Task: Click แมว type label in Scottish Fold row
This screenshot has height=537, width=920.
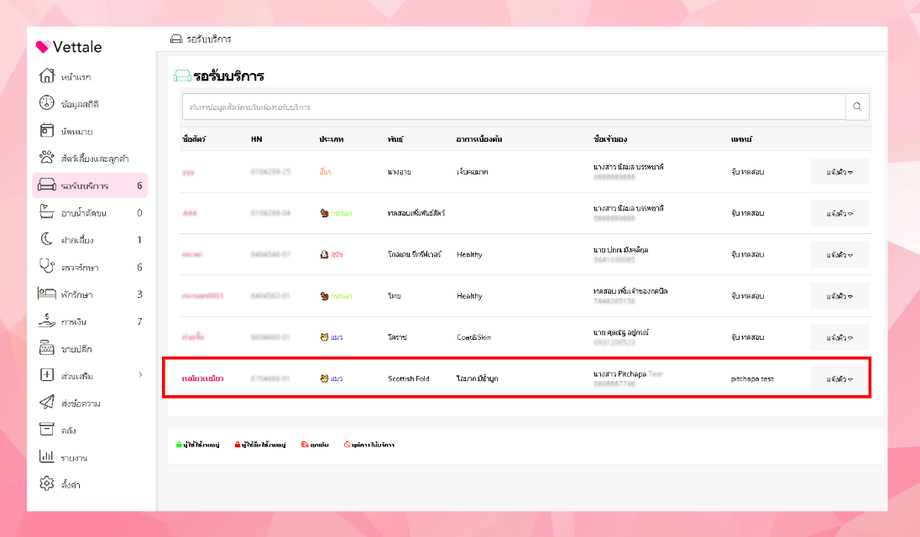Action: click(336, 379)
